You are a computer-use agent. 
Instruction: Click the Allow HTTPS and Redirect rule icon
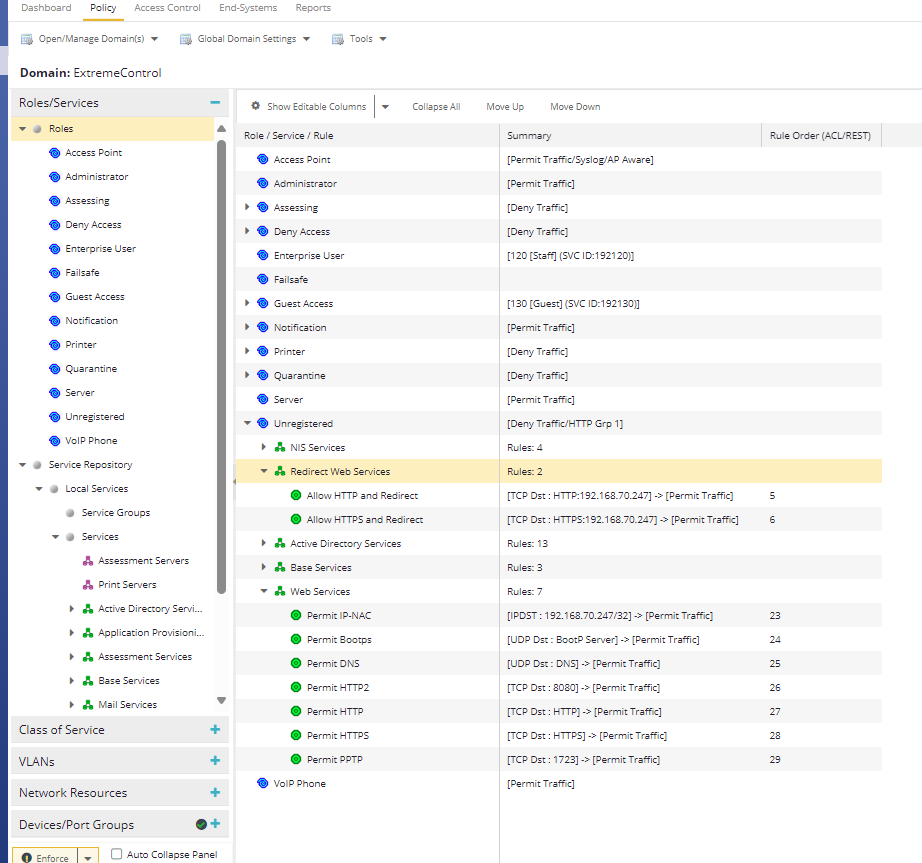click(296, 520)
